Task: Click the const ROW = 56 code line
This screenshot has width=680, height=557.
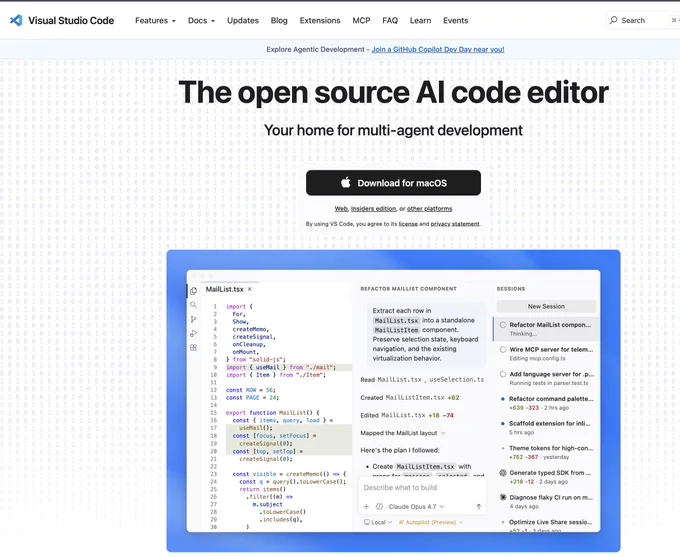Action: click(x=250, y=390)
